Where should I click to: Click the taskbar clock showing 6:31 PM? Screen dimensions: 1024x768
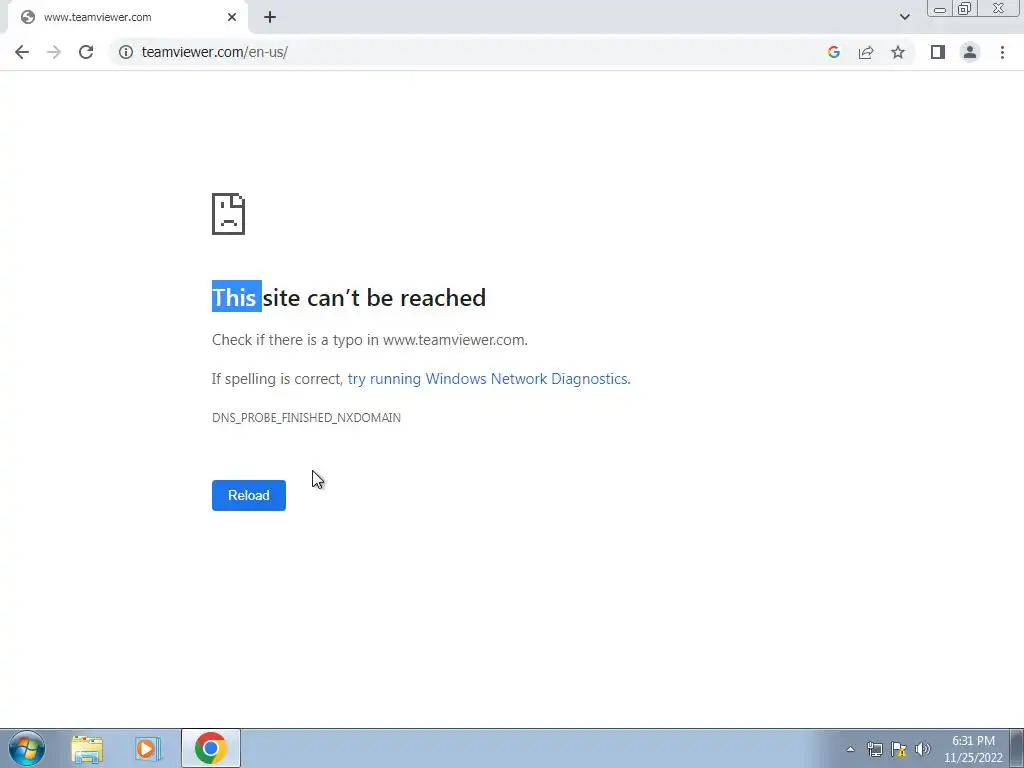coord(973,749)
